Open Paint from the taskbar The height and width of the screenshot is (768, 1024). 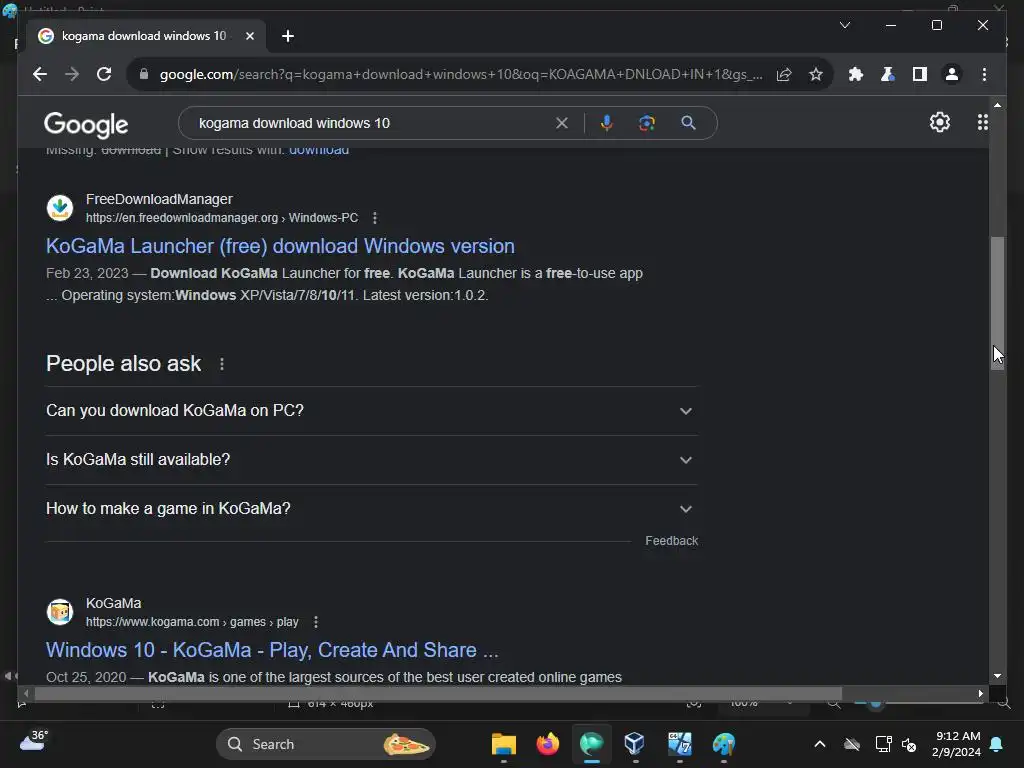pos(724,744)
